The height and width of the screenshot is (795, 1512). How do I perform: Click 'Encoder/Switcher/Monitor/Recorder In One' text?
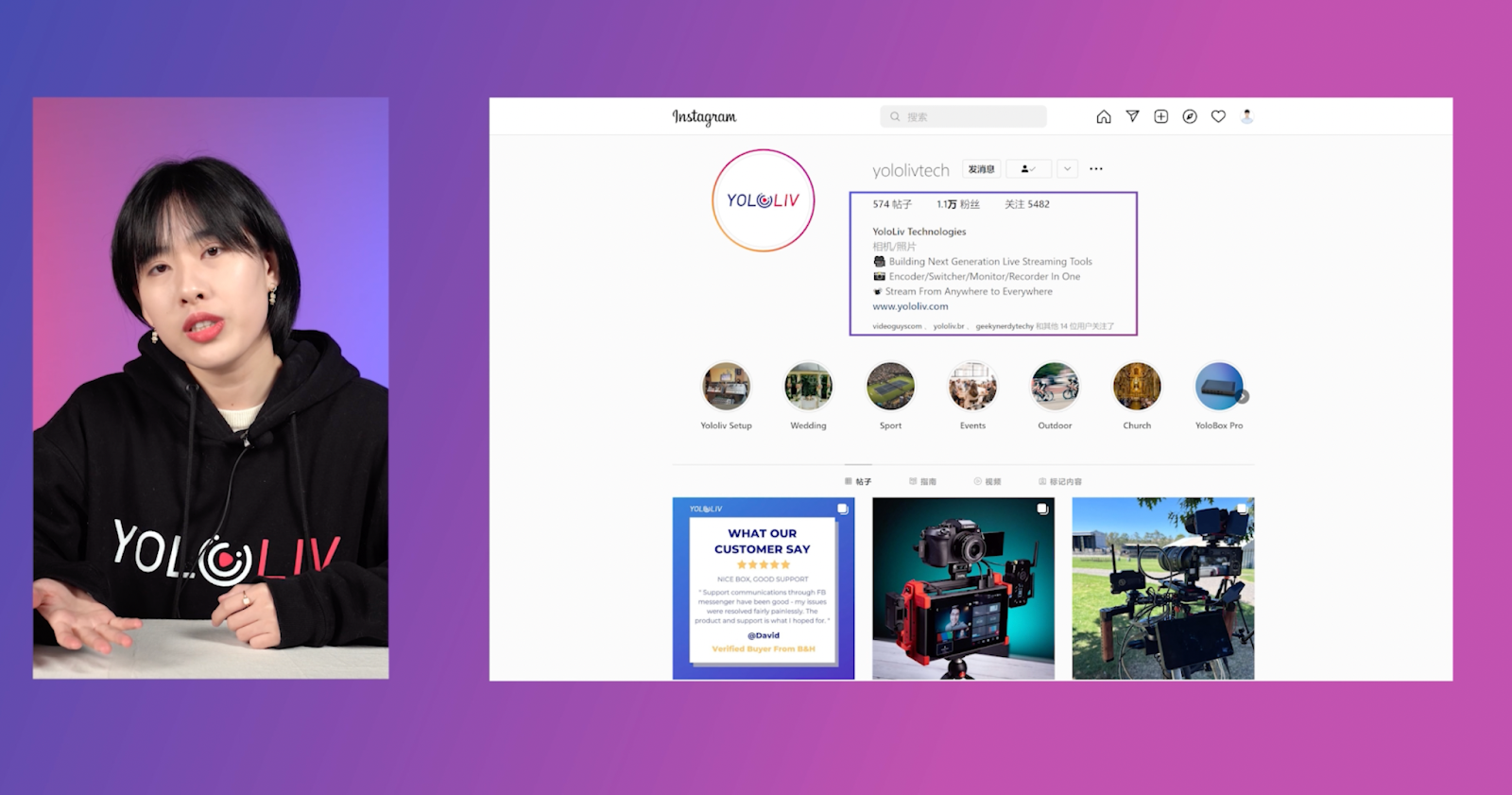click(x=985, y=277)
